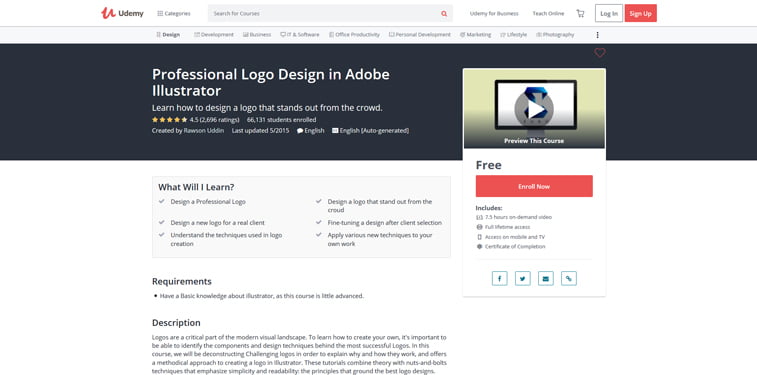Click the Log In button

(x=609, y=14)
